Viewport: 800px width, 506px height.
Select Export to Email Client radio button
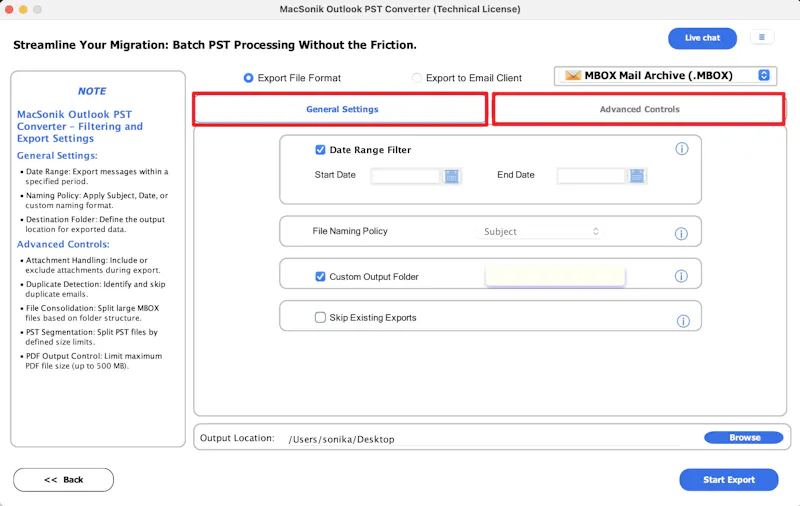point(417,78)
